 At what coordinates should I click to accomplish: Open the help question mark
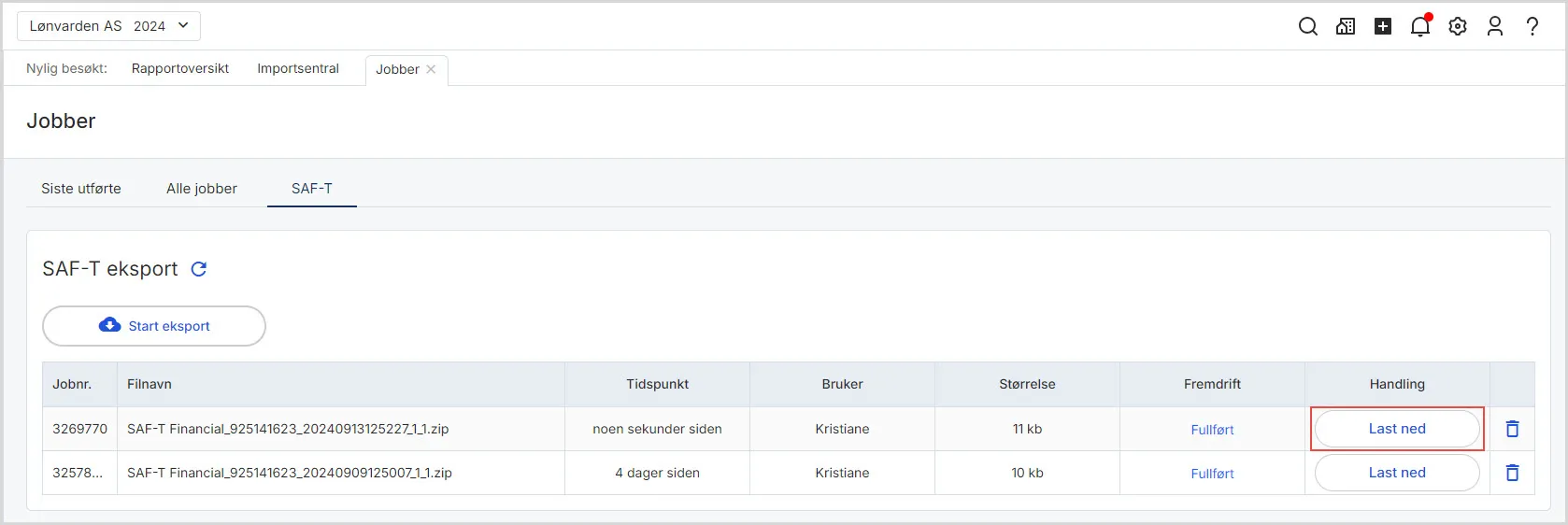pos(1532,26)
